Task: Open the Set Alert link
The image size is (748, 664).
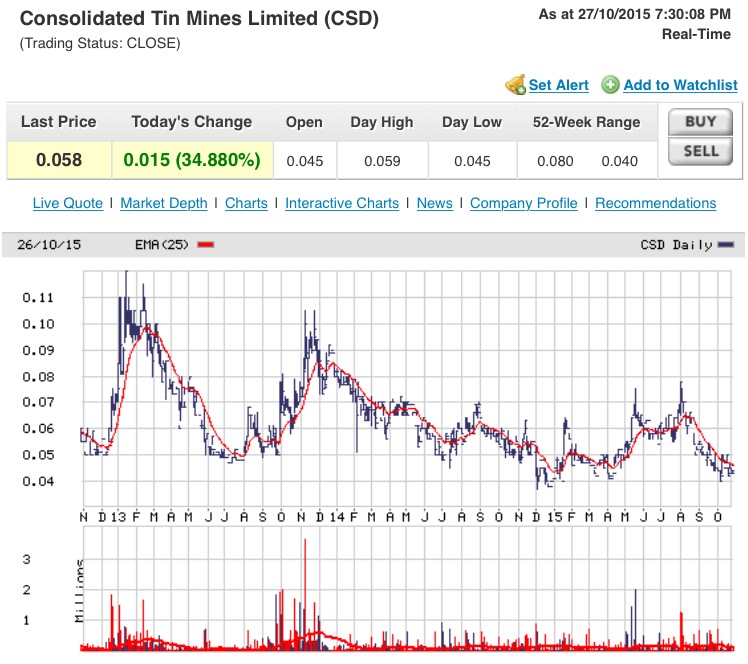Action: pyautogui.click(x=559, y=85)
